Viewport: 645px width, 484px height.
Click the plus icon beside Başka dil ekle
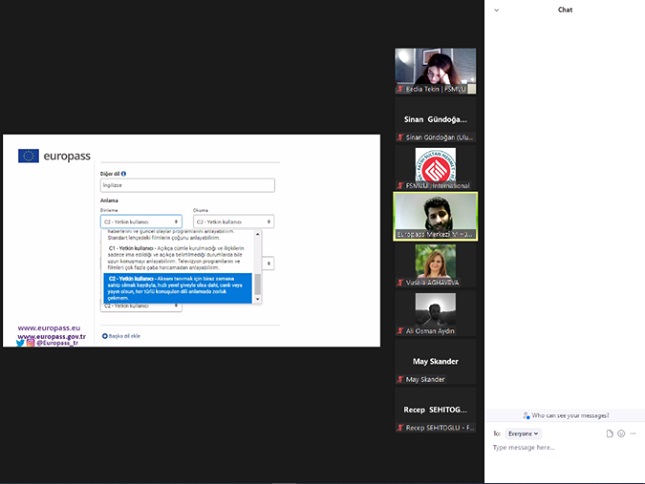click(x=104, y=336)
